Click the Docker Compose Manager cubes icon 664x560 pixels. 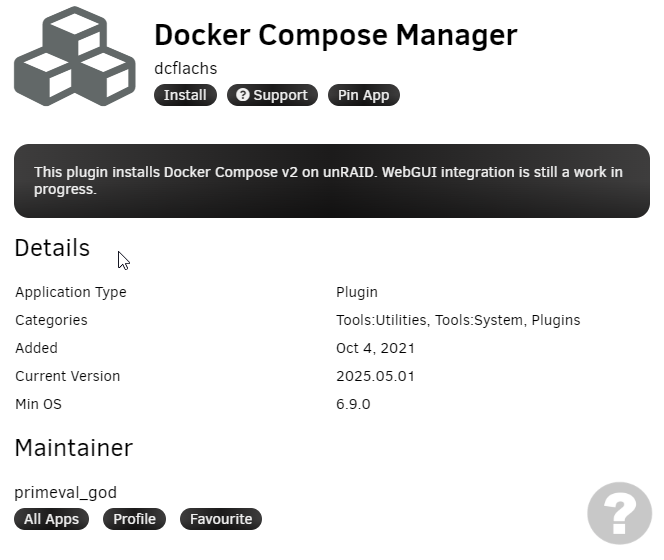click(x=75, y=56)
